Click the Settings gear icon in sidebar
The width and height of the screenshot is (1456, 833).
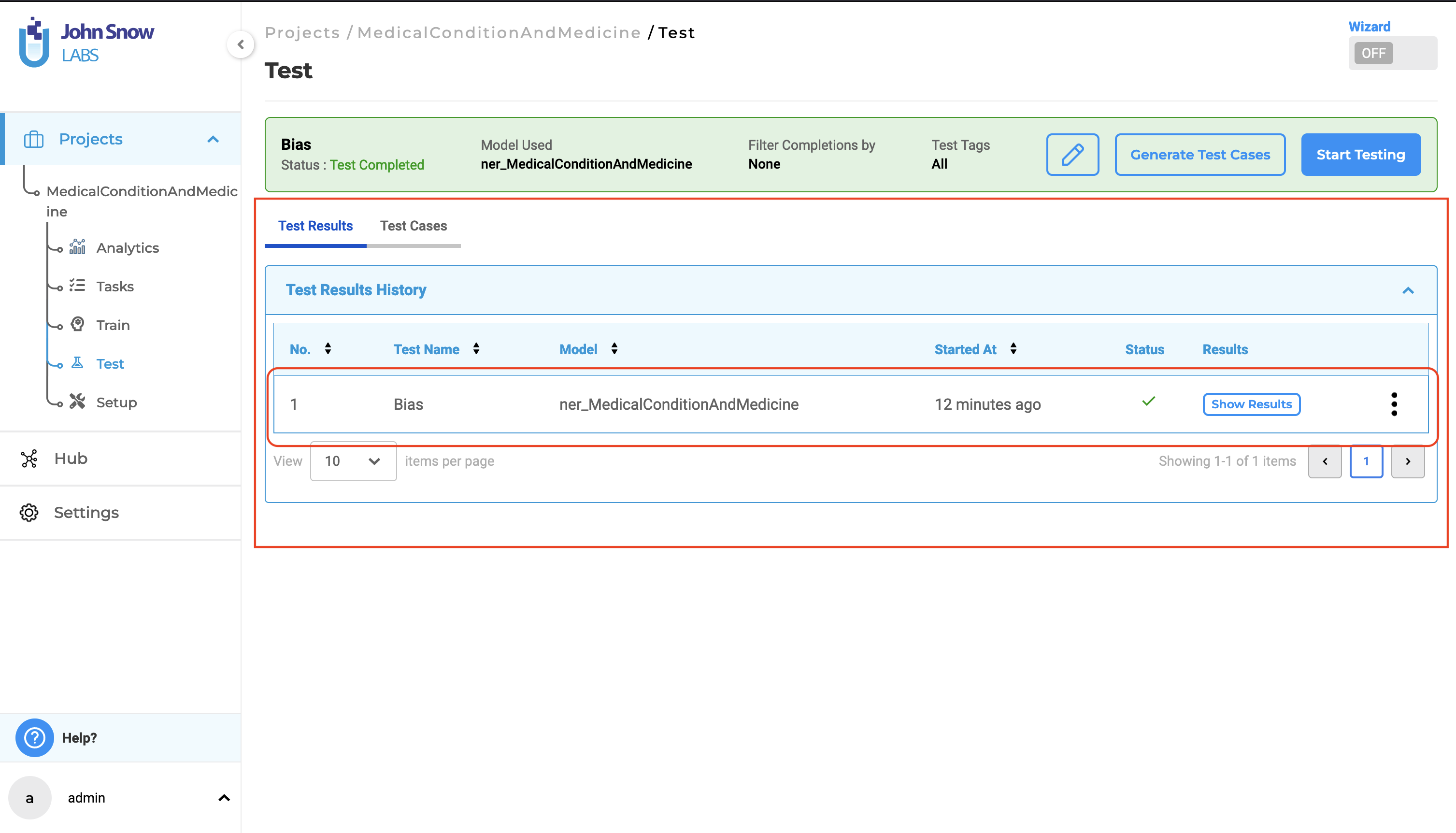pyautogui.click(x=29, y=512)
